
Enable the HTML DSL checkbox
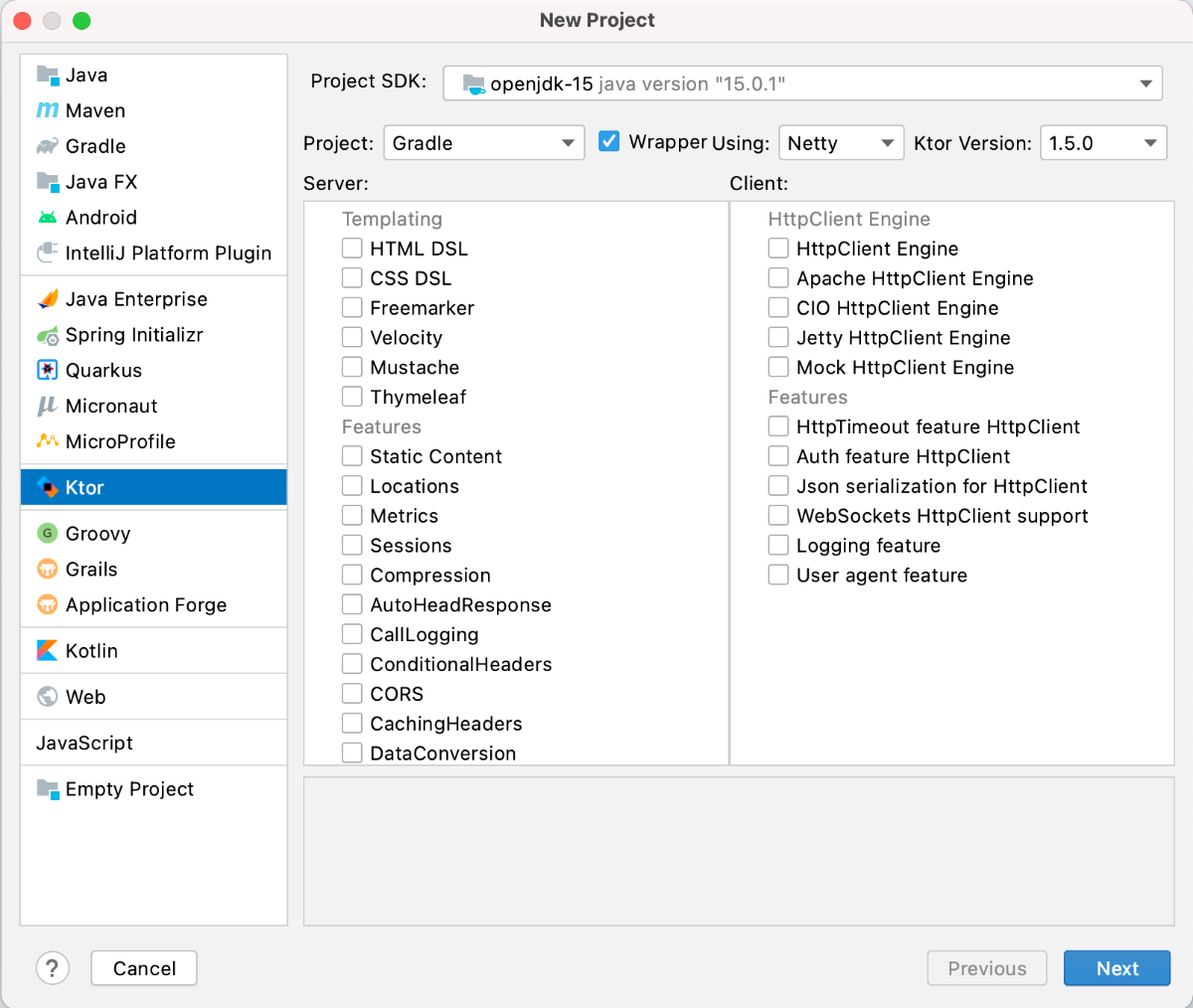(x=352, y=249)
